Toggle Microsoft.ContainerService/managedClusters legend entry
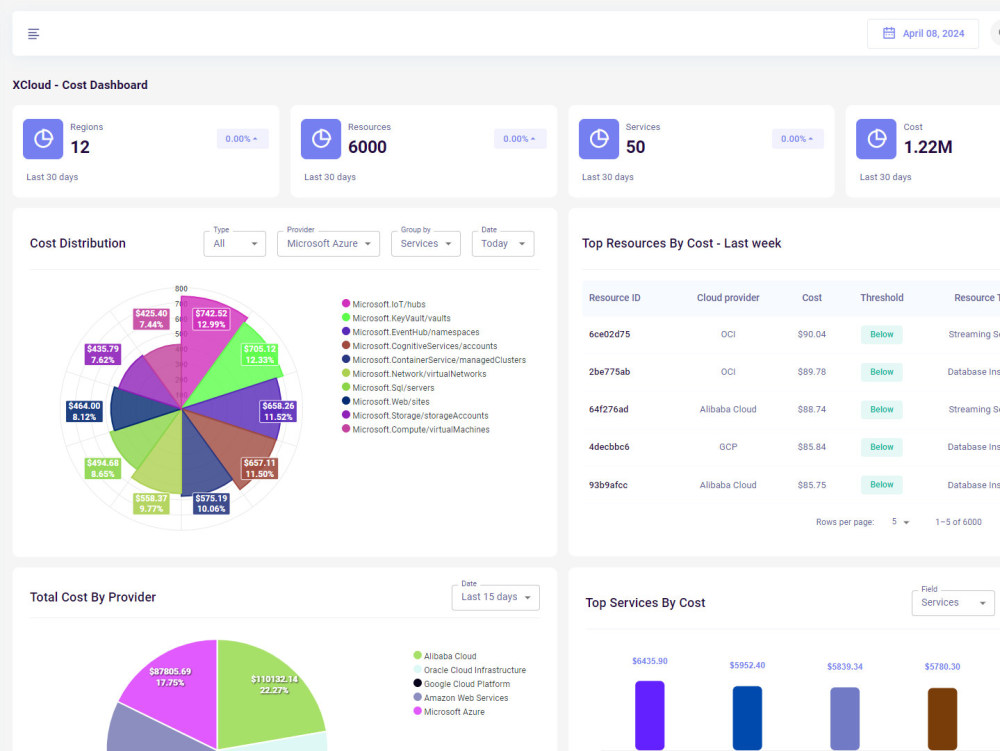 pos(434,360)
